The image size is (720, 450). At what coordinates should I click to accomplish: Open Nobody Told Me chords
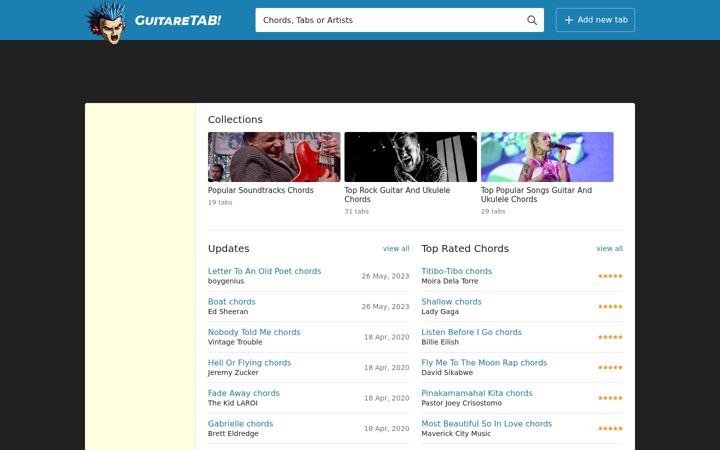[254, 332]
